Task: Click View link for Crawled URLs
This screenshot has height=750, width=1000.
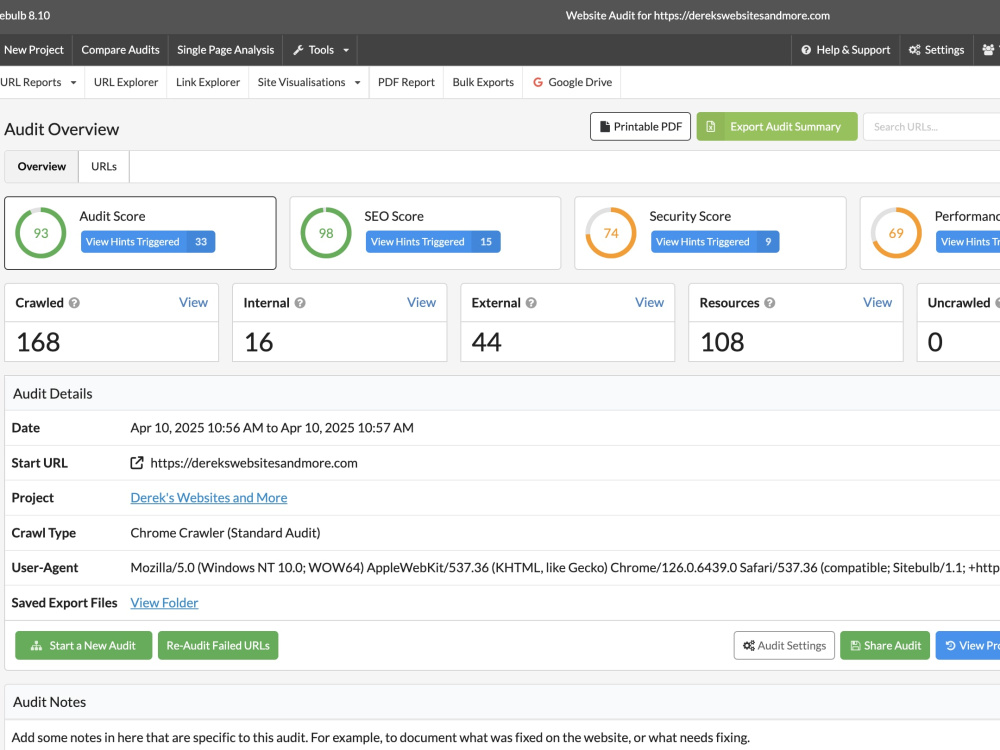Action: pos(193,302)
